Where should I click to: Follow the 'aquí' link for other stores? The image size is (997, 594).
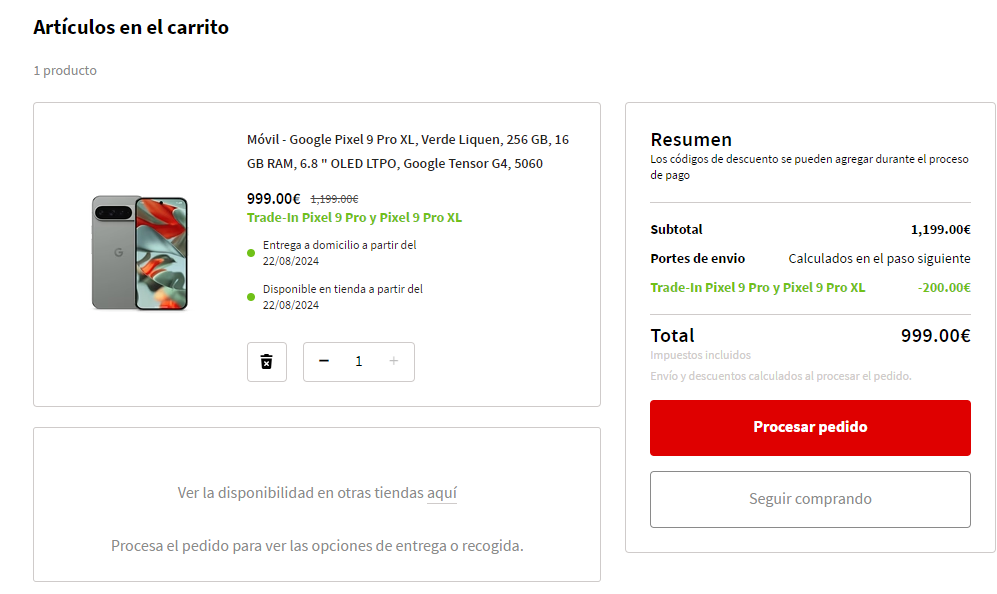[x=441, y=493]
